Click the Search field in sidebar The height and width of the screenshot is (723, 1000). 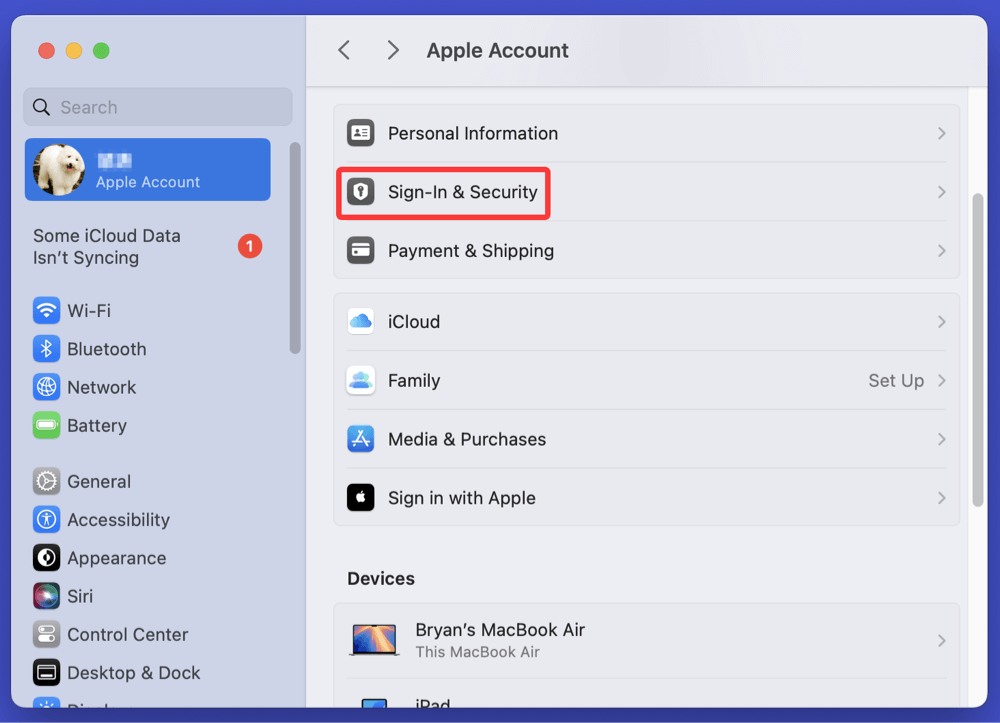pos(158,107)
